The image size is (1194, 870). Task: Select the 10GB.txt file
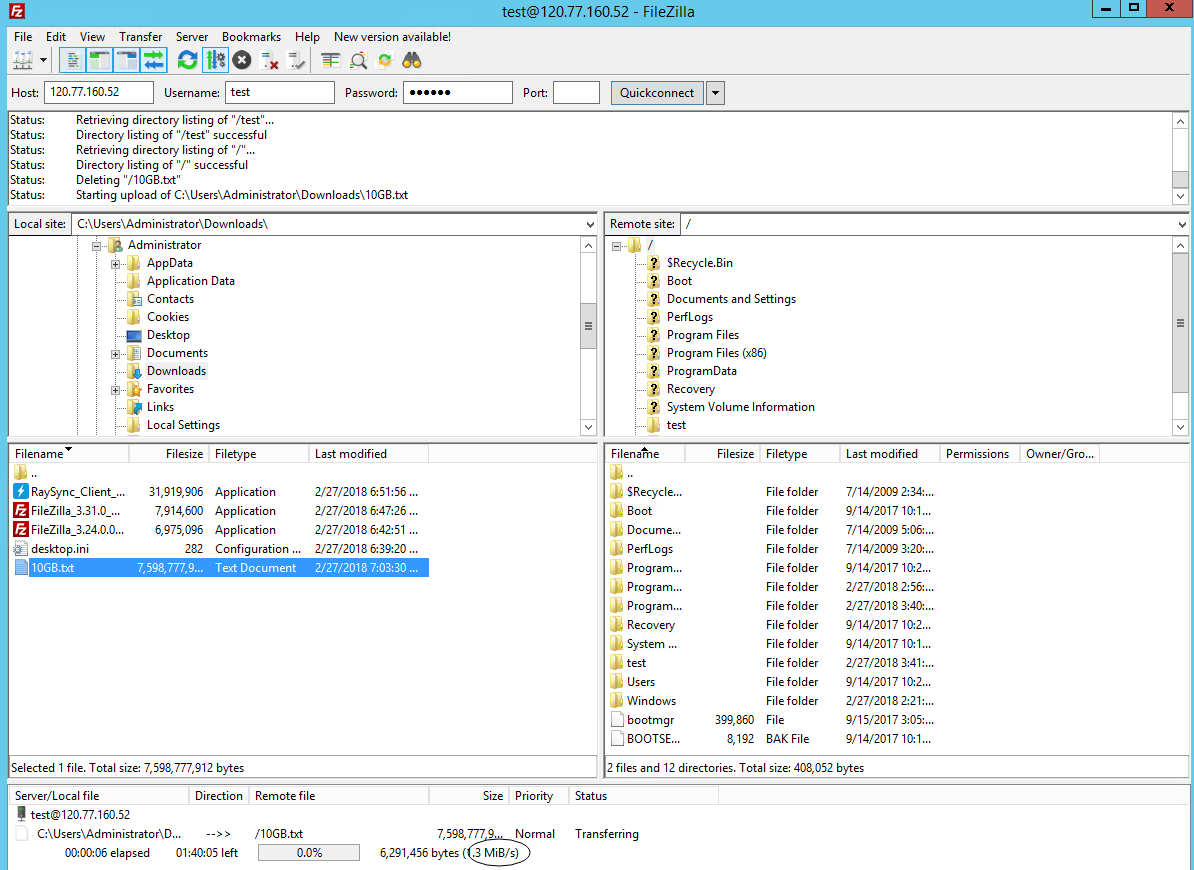[221, 568]
